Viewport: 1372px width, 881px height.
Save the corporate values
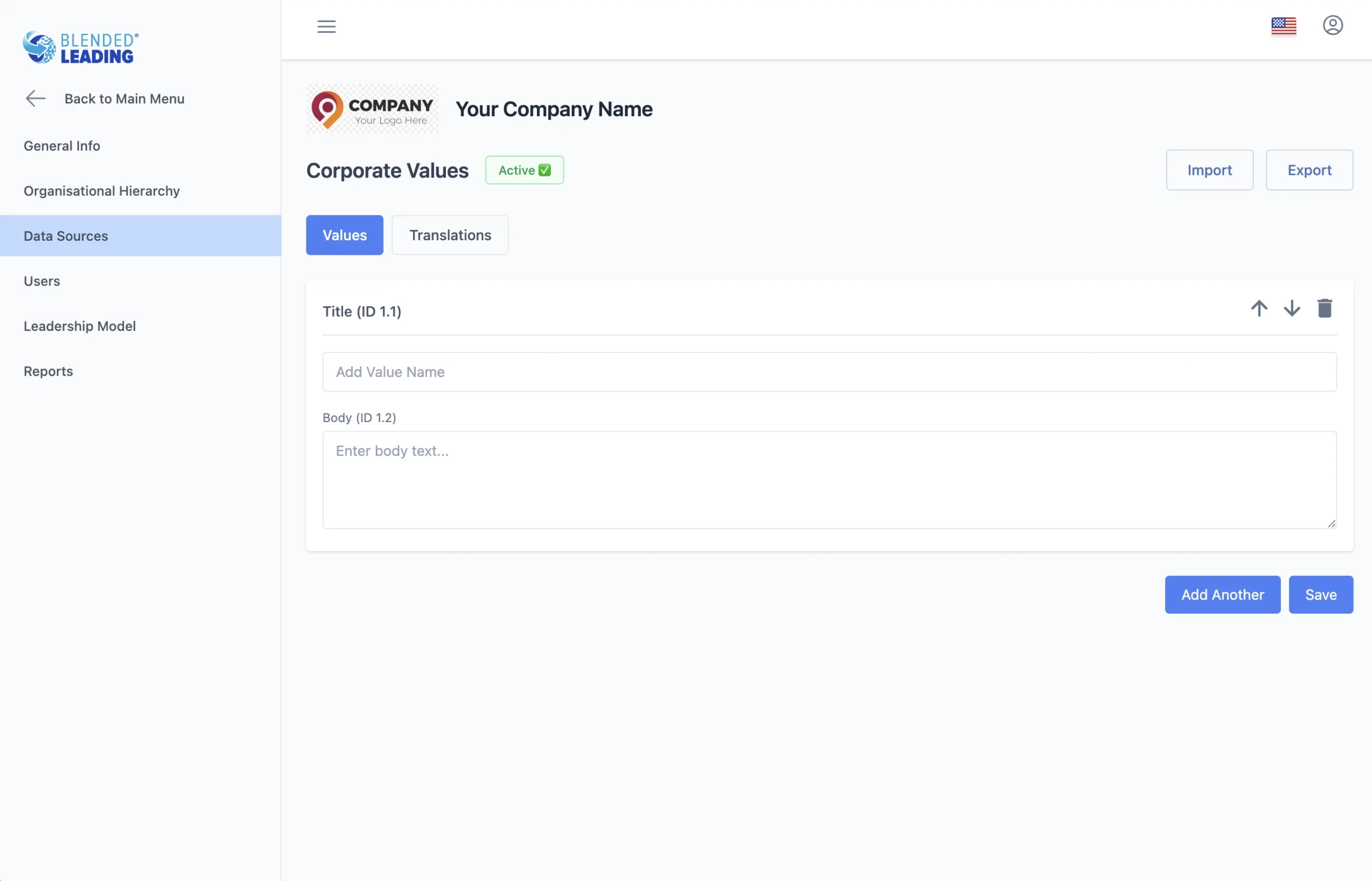click(x=1321, y=595)
